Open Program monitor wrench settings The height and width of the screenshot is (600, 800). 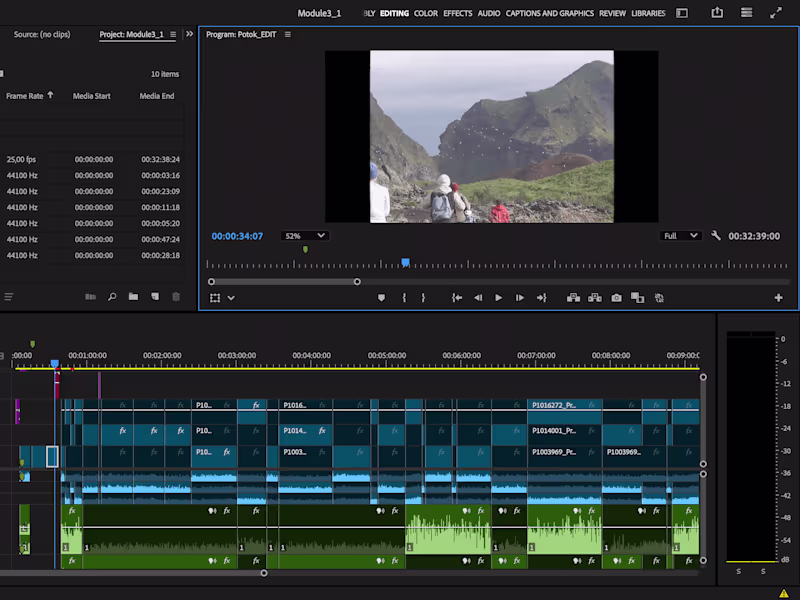click(x=716, y=236)
